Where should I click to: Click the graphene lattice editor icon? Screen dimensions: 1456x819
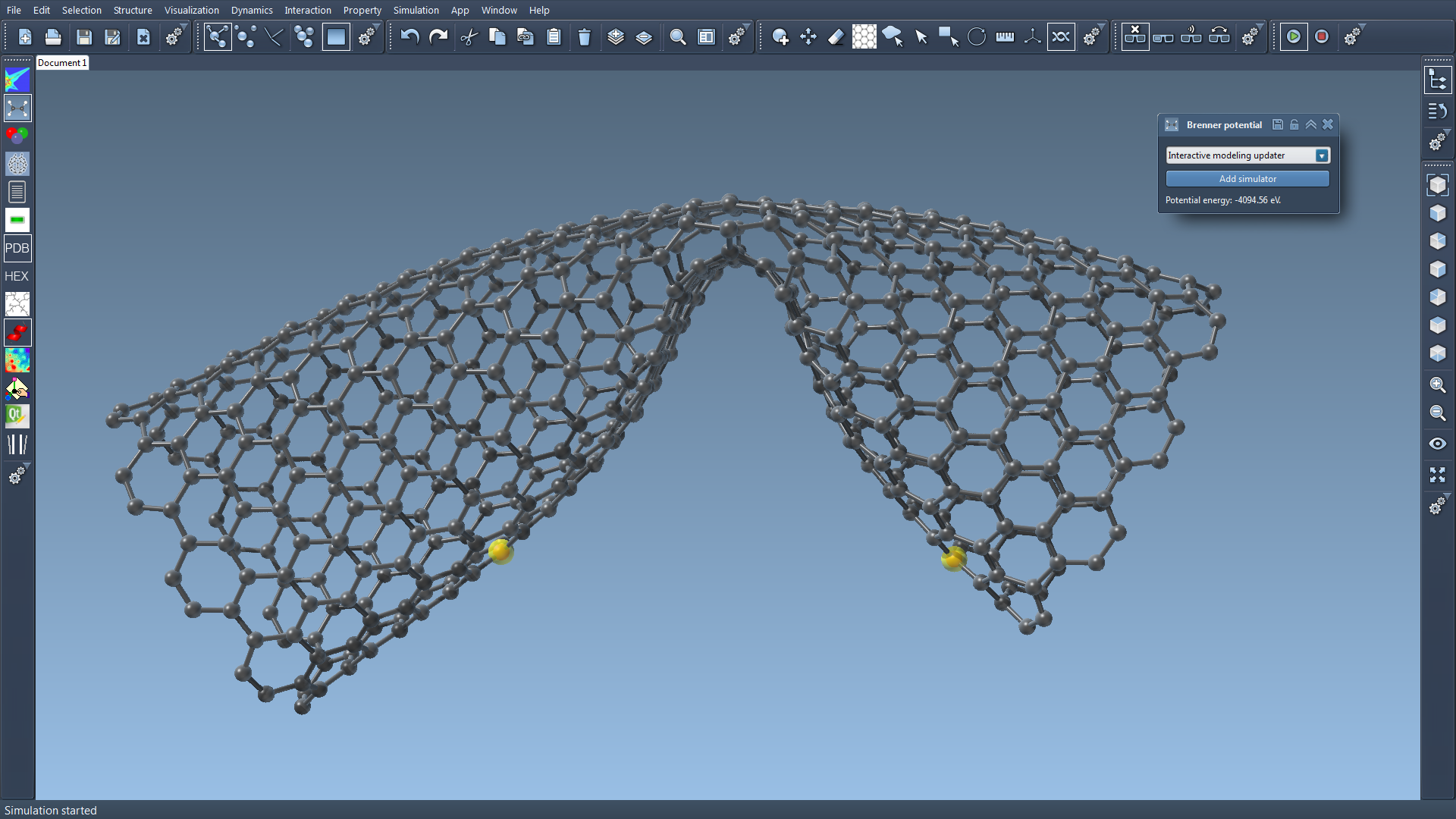[x=864, y=36]
